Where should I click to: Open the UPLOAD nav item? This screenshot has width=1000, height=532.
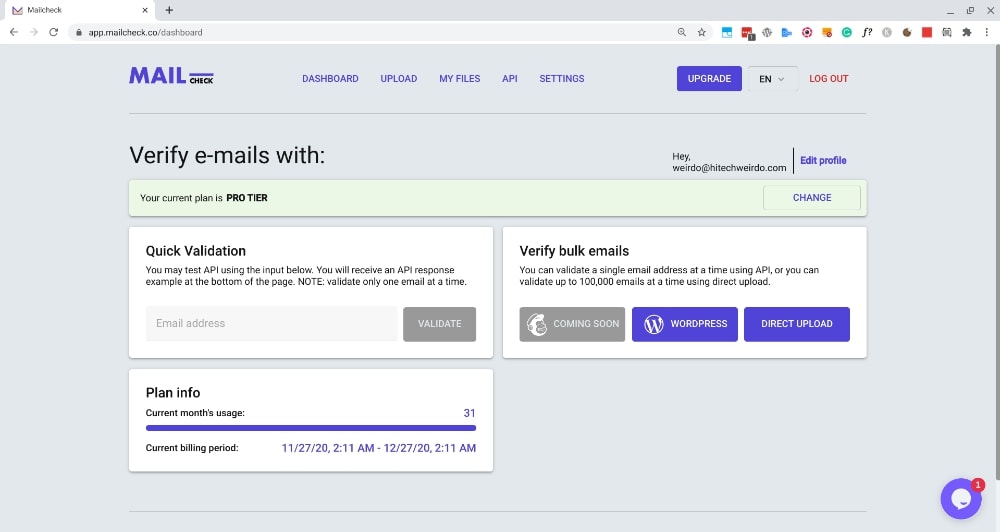point(399,78)
